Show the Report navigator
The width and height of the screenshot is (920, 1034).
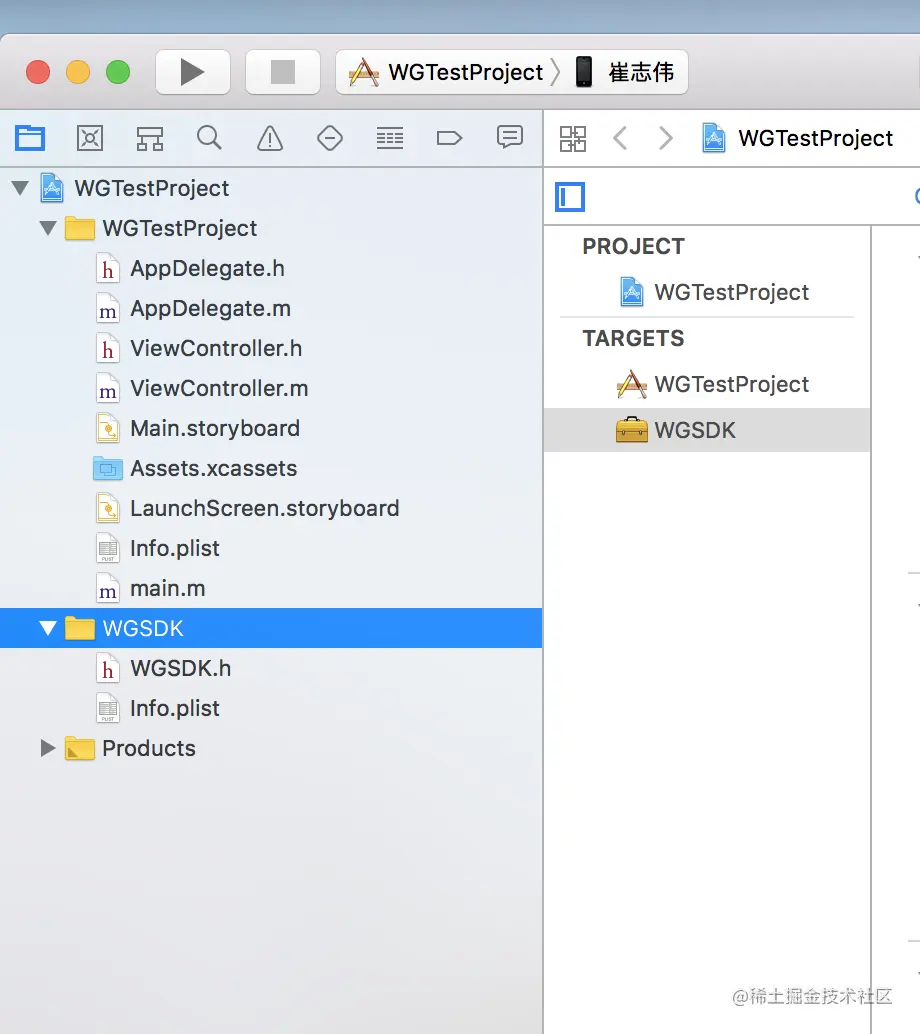[510, 137]
